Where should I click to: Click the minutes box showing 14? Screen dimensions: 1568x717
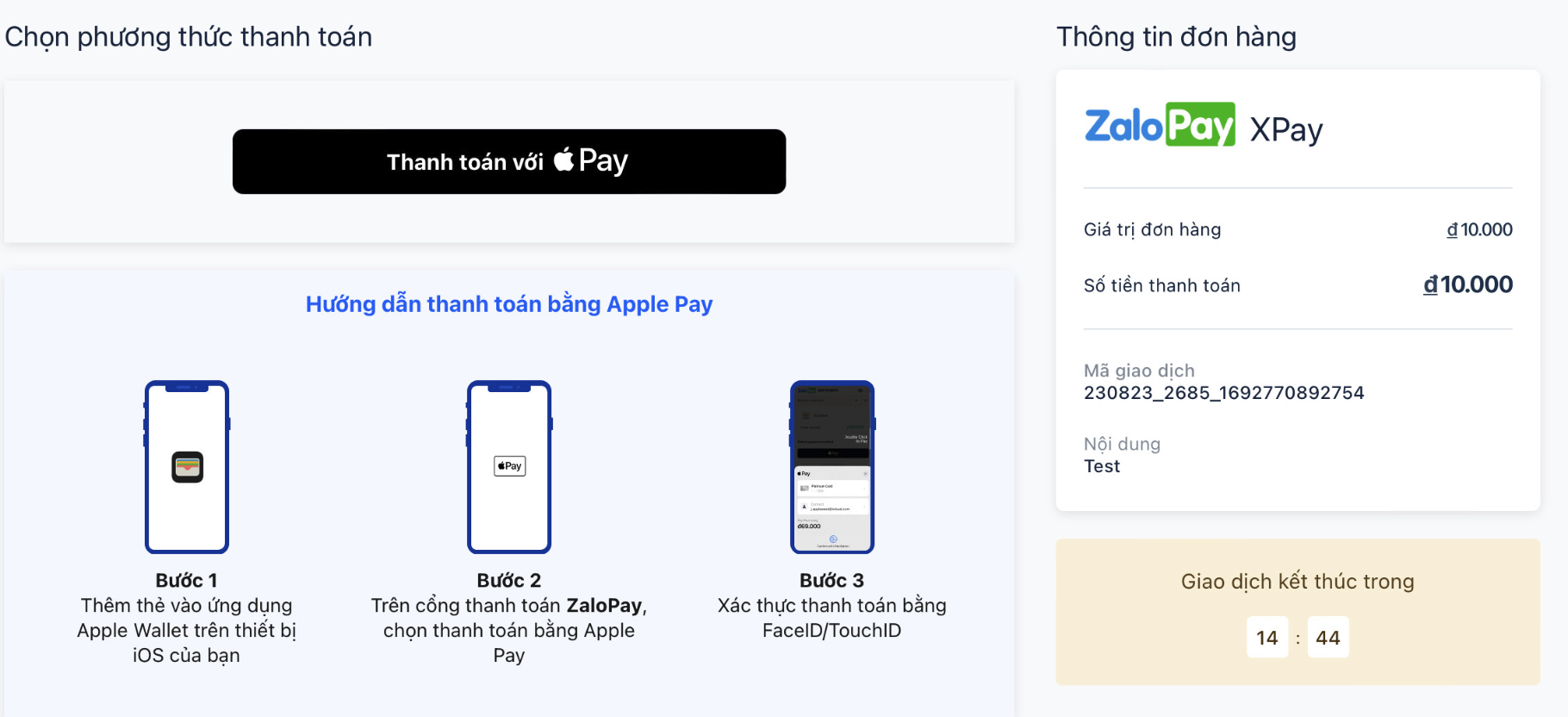(1266, 637)
